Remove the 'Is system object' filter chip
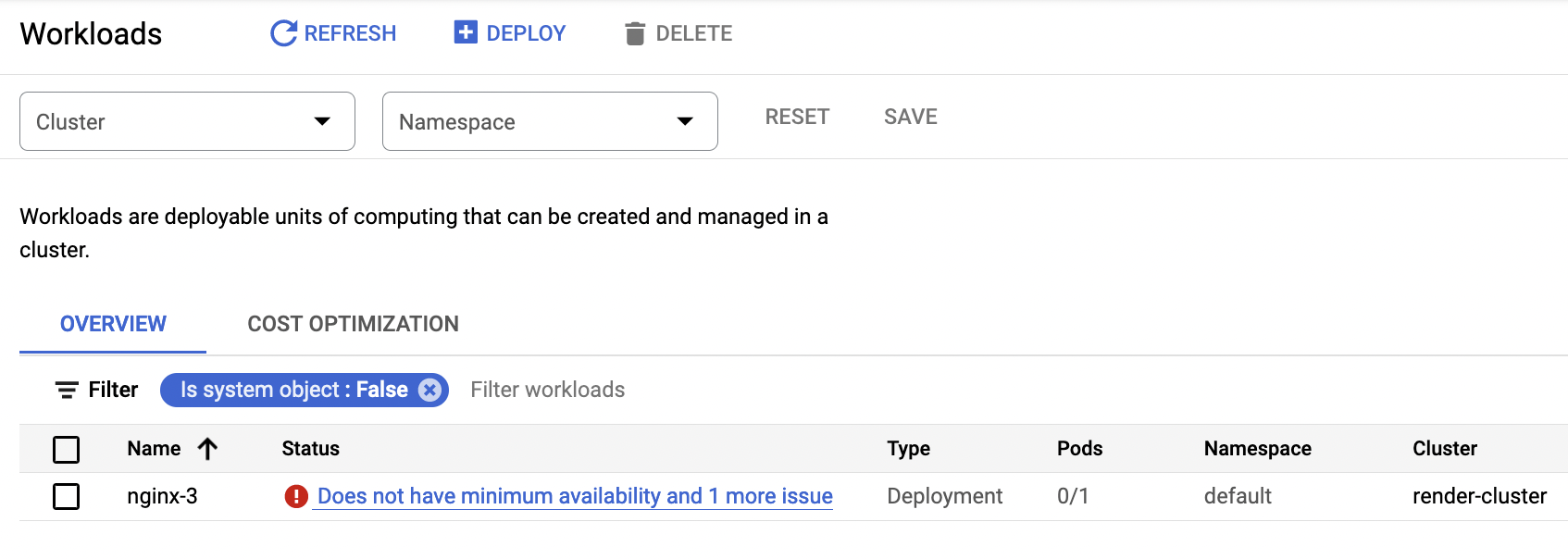Screen dimensions: 1568x559 [x=429, y=390]
